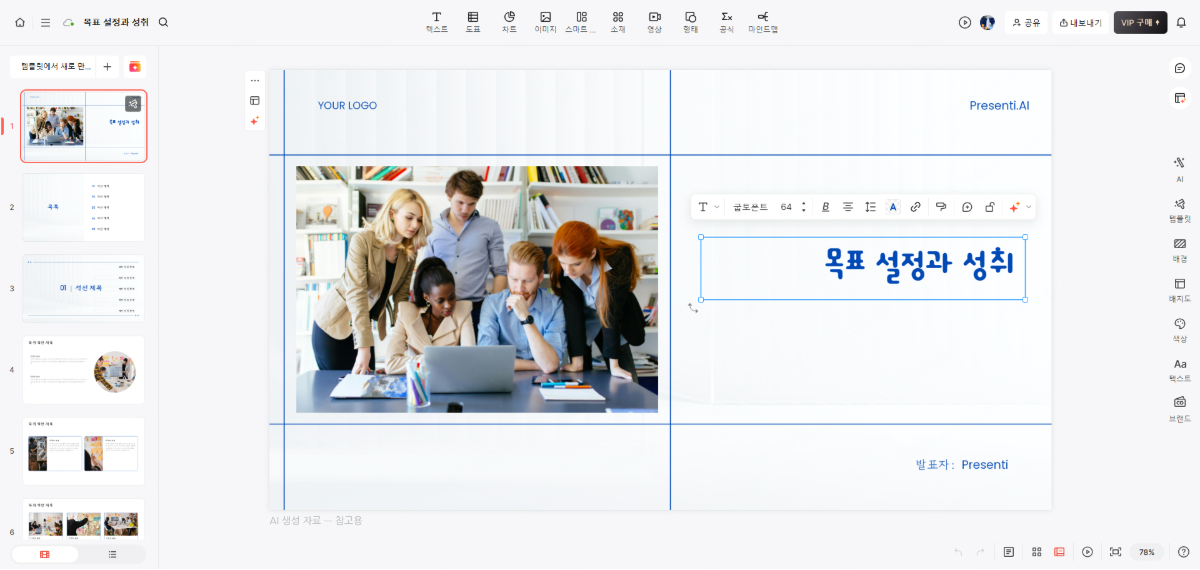
Task: Add animation to selected text box
Action: (967, 207)
